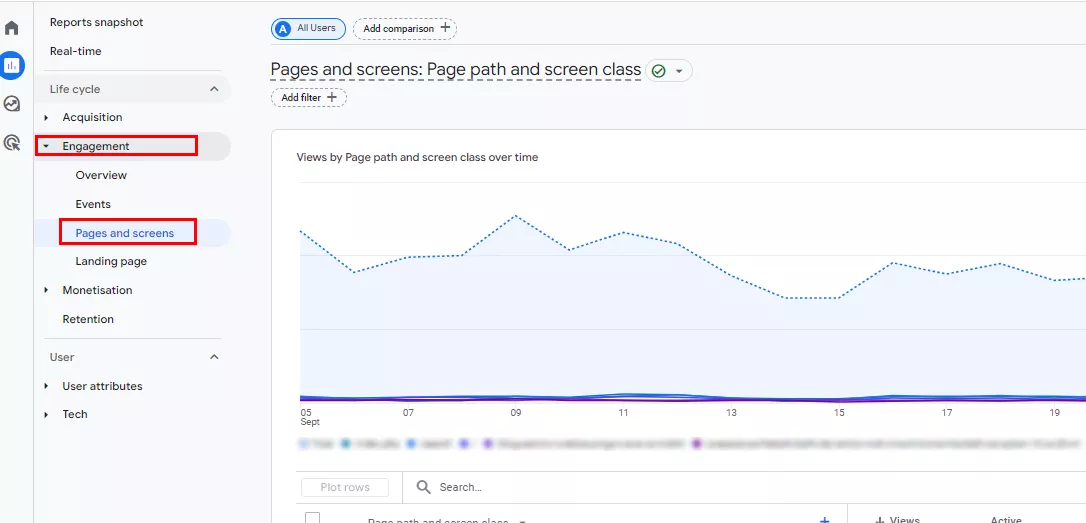Expand the Acquisition tree arrow
The height and width of the screenshot is (523, 1086).
(x=46, y=118)
